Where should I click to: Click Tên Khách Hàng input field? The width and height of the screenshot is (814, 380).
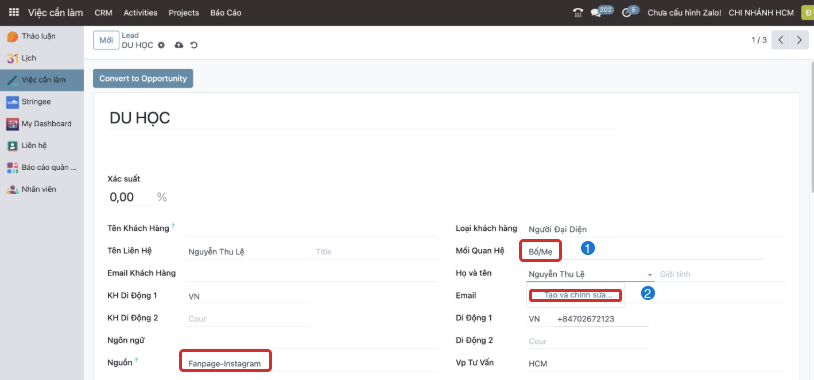coord(311,229)
